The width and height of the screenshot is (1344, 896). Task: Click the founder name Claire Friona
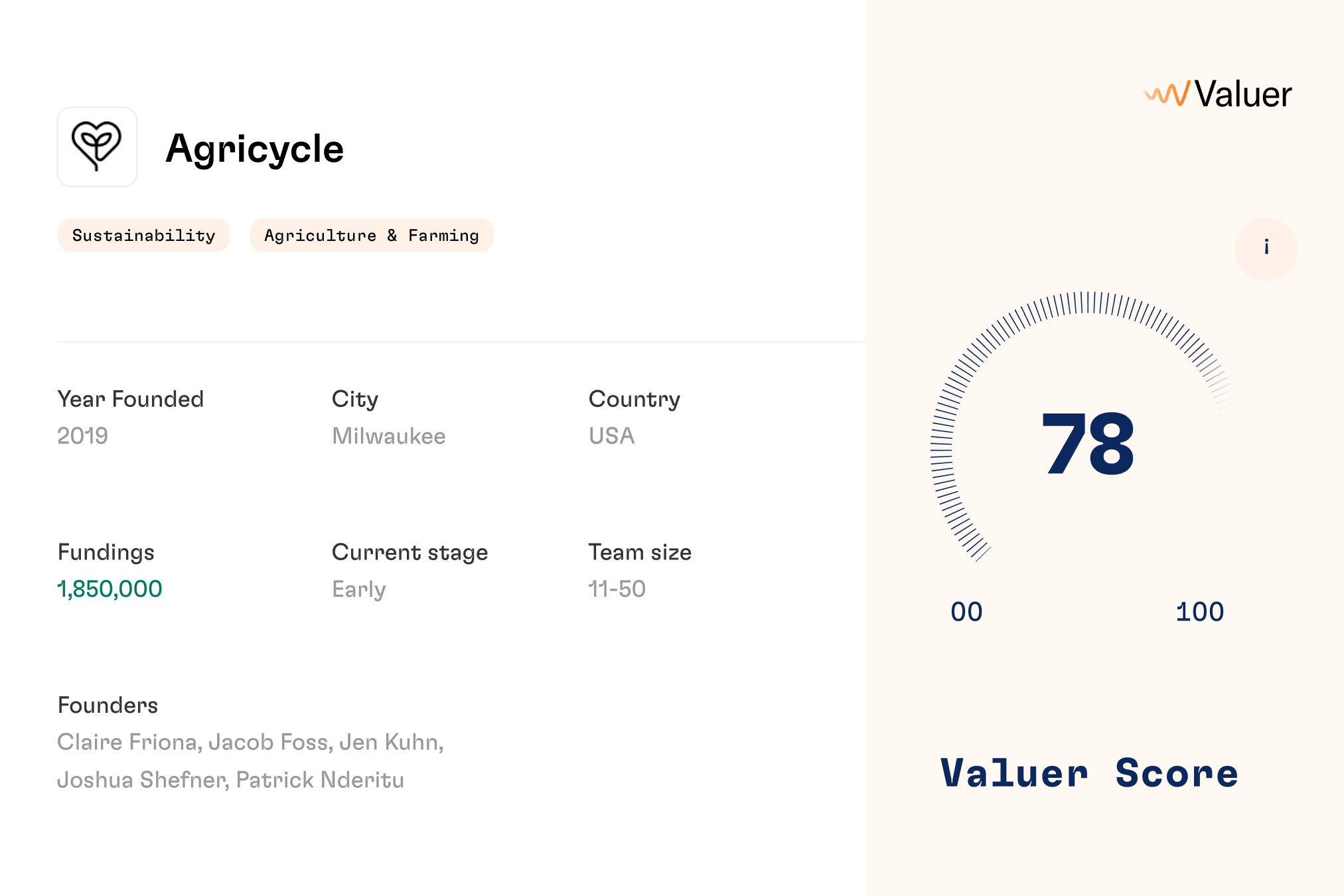(x=129, y=742)
